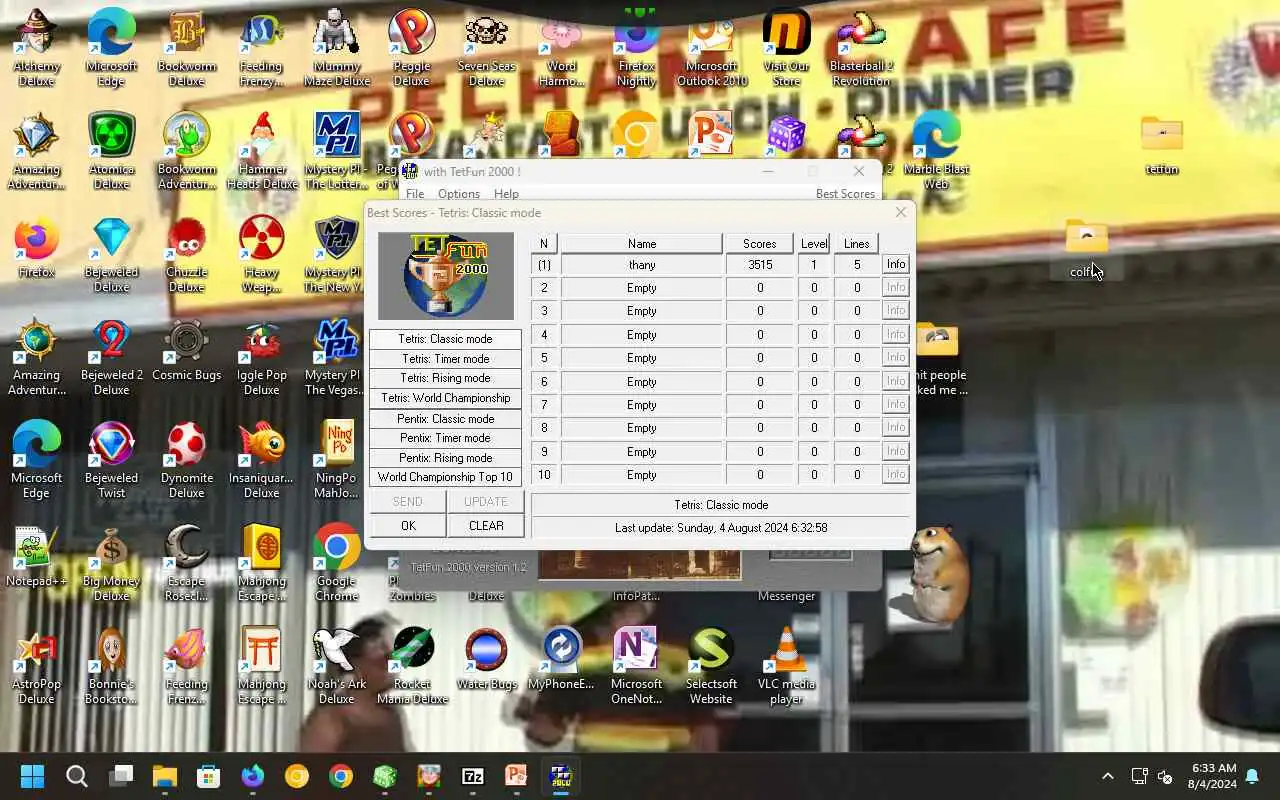Show Tetris: World Championship scores

click(445, 398)
